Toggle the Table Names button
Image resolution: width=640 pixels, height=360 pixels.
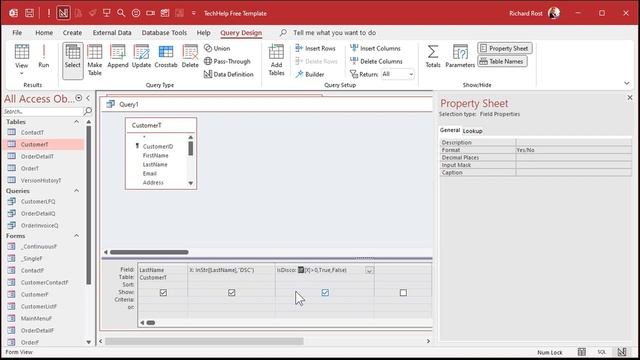pyautogui.click(x=502, y=61)
